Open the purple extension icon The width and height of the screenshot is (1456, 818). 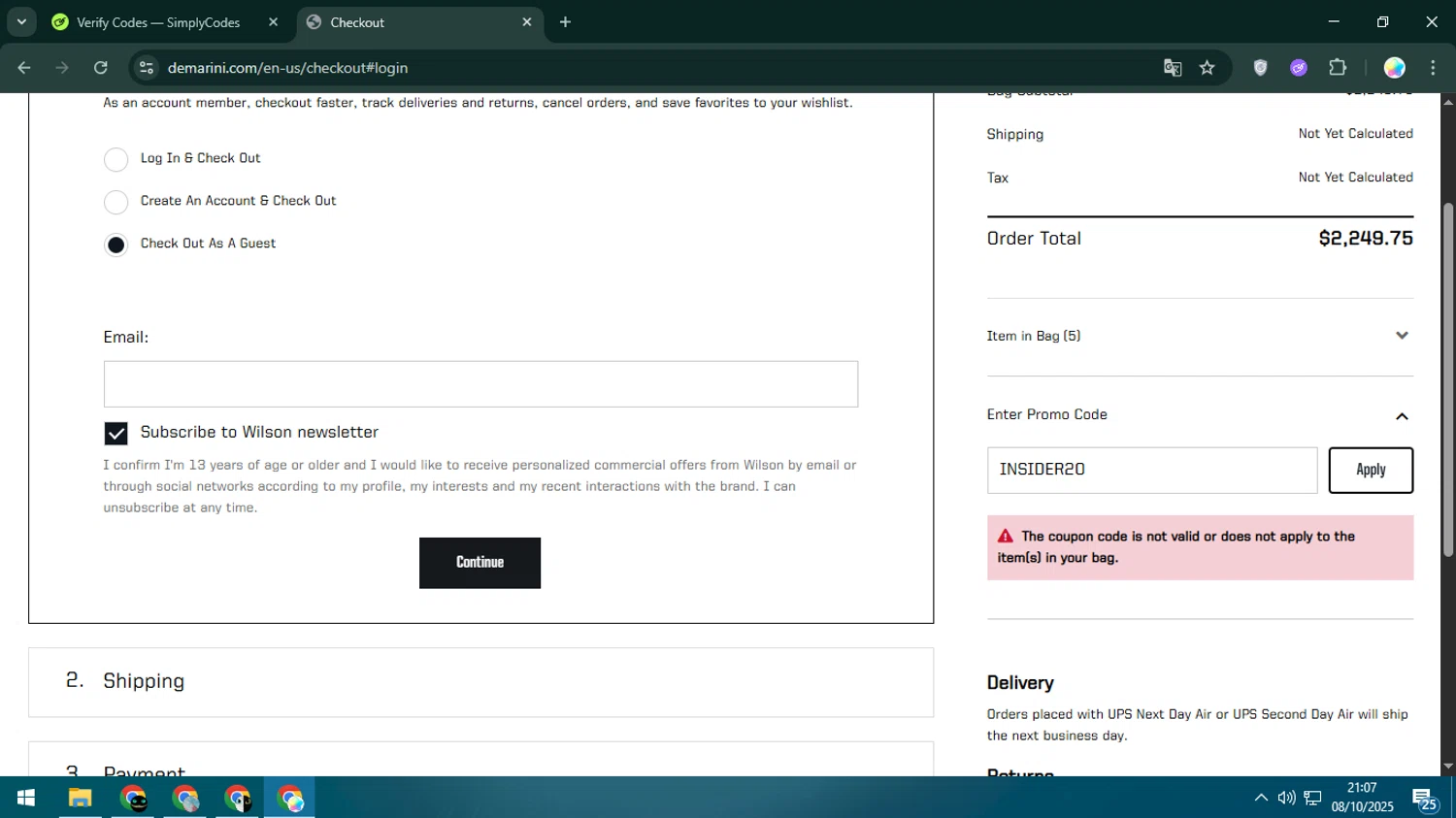1299,68
